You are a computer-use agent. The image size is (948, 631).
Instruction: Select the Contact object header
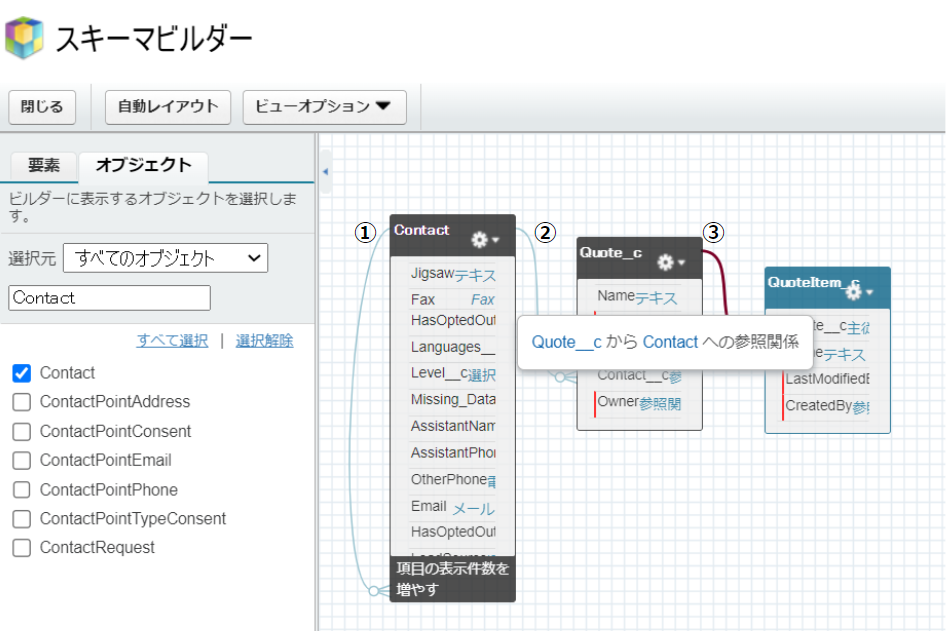click(x=453, y=235)
